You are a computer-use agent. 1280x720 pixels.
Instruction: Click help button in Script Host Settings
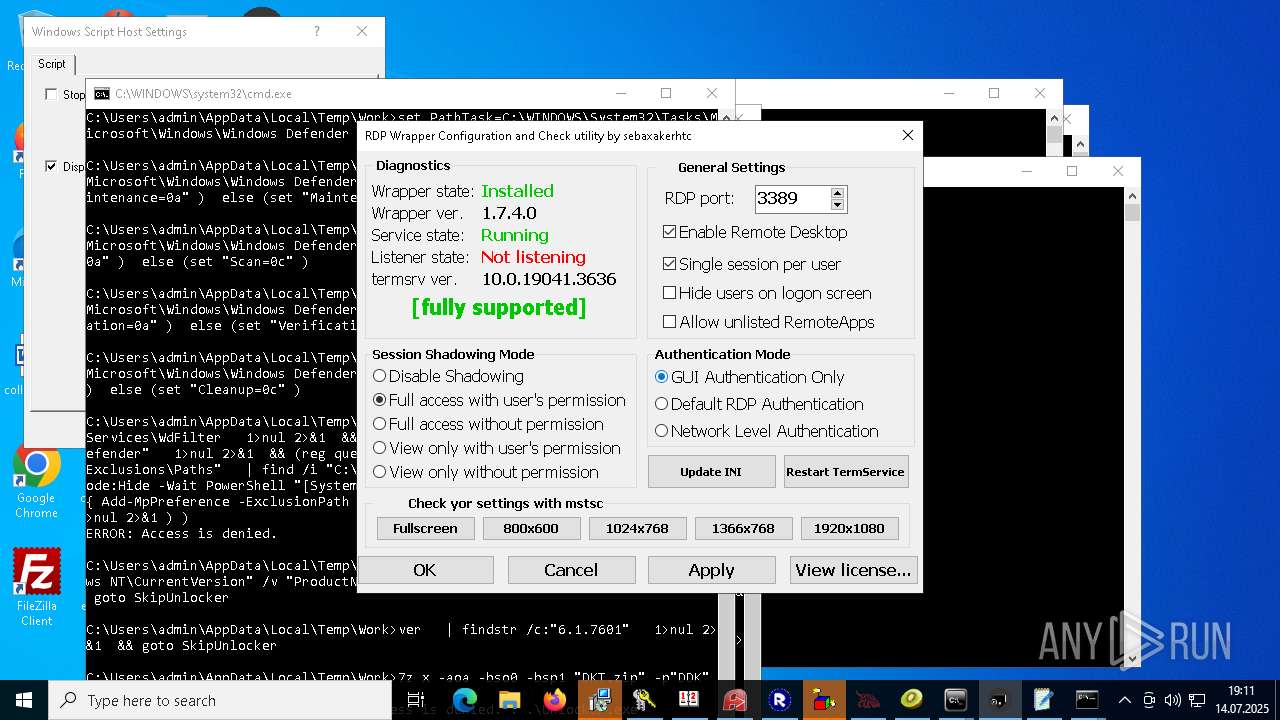pos(317,32)
